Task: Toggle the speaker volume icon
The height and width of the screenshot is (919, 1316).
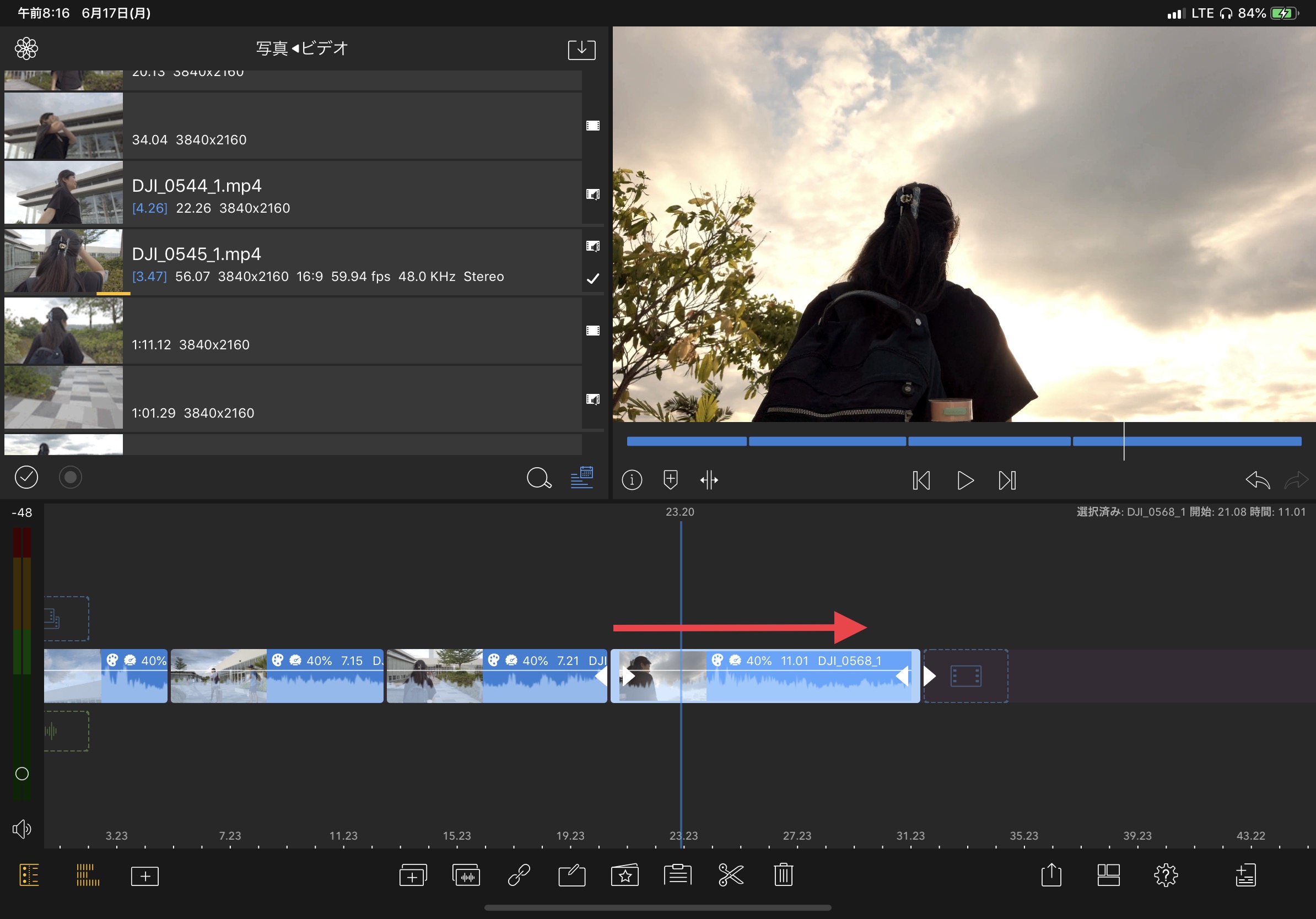Action: pyautogui.click(x=21, y=829)
